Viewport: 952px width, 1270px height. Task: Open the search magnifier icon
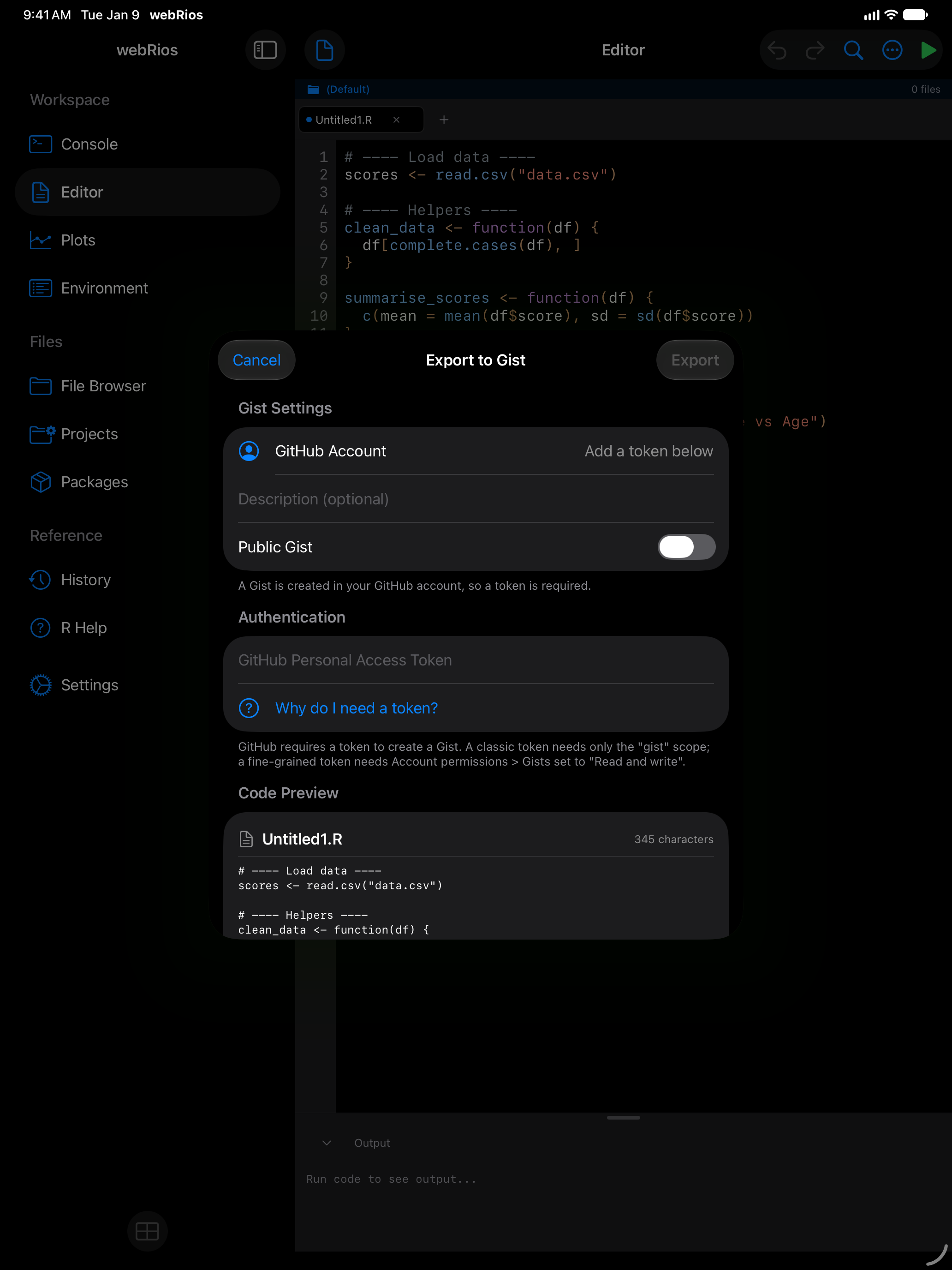(853, 50)
